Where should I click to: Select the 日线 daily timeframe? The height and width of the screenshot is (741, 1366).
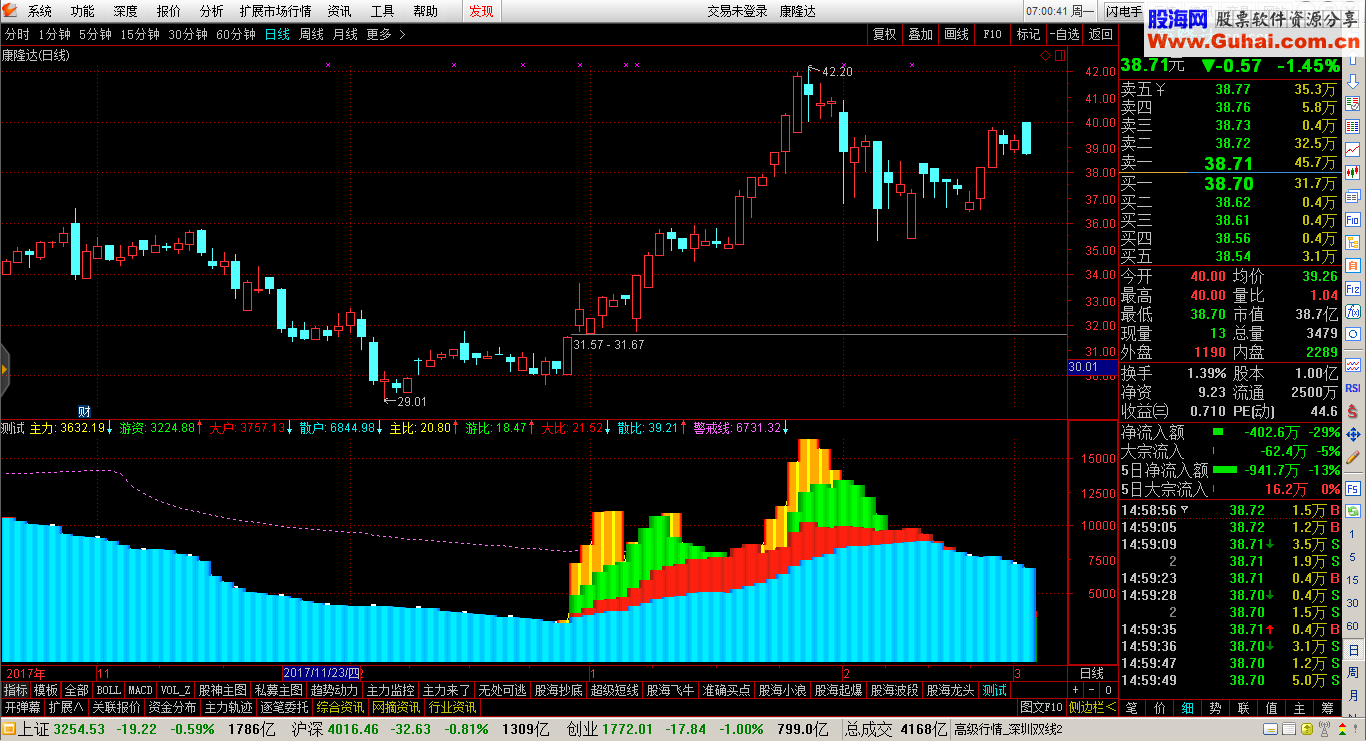tap(277, 34)
